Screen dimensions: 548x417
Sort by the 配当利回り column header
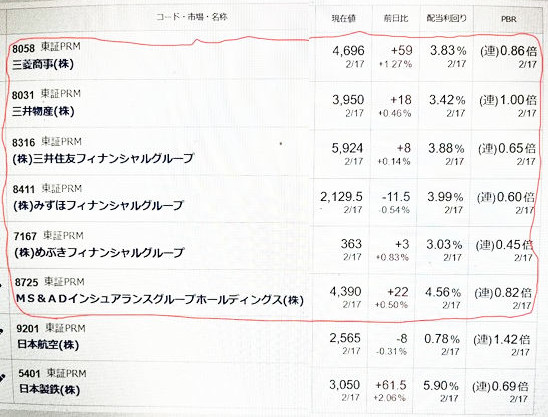click(x=446, y=18)
